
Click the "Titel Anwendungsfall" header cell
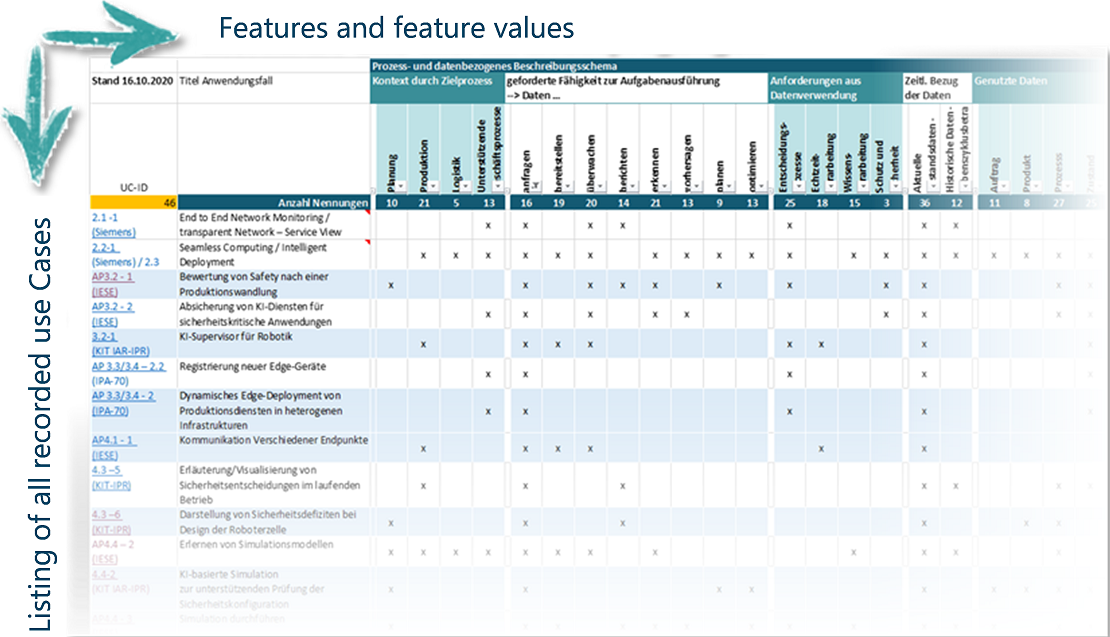click(x=273, y=88)
